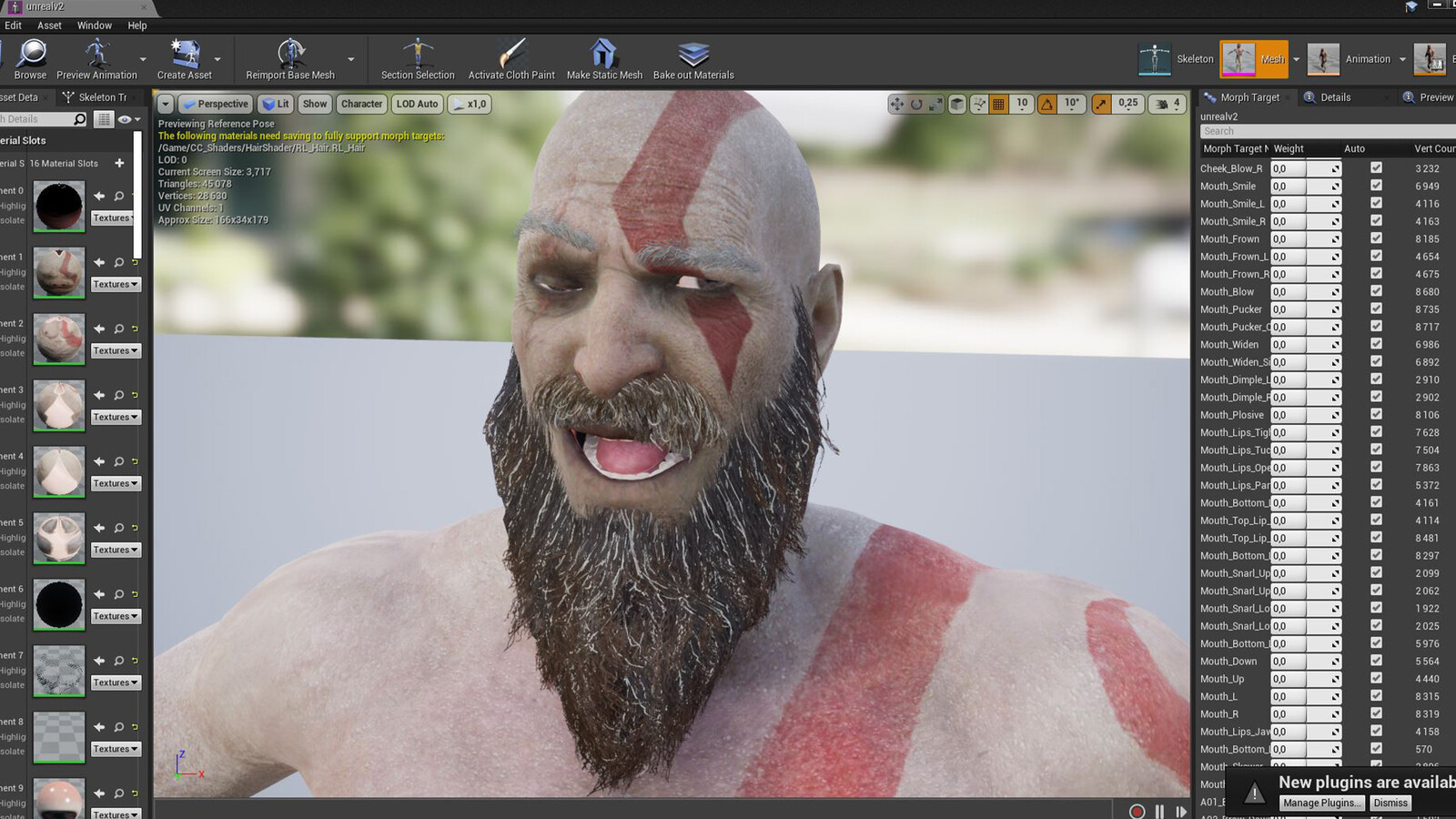This screenshot has height=819, width=1456.
Task: Open rotation snap 10° dropdown
Action: tap(1071, 104)
